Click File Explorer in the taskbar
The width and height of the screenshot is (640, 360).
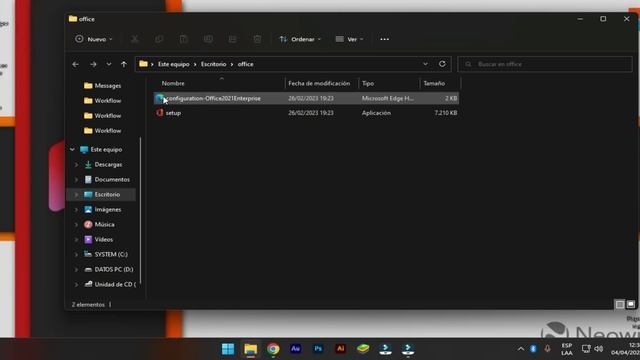pyautogui.click(x=251, y=349)
